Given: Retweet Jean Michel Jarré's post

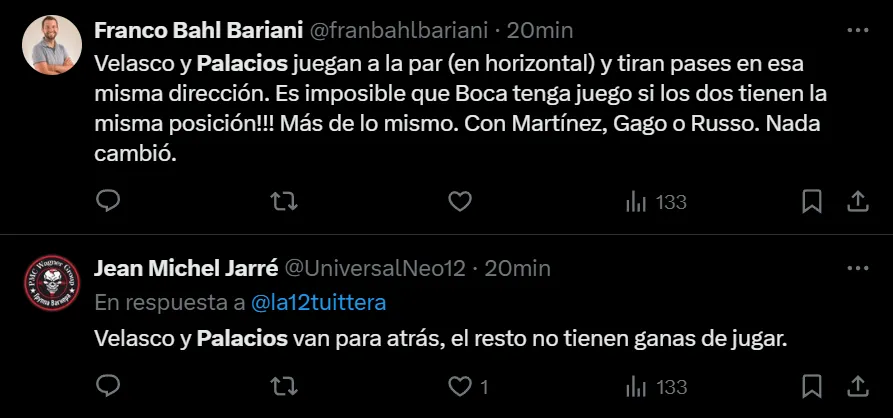Looking at the screenshot, I should point(285,386).
